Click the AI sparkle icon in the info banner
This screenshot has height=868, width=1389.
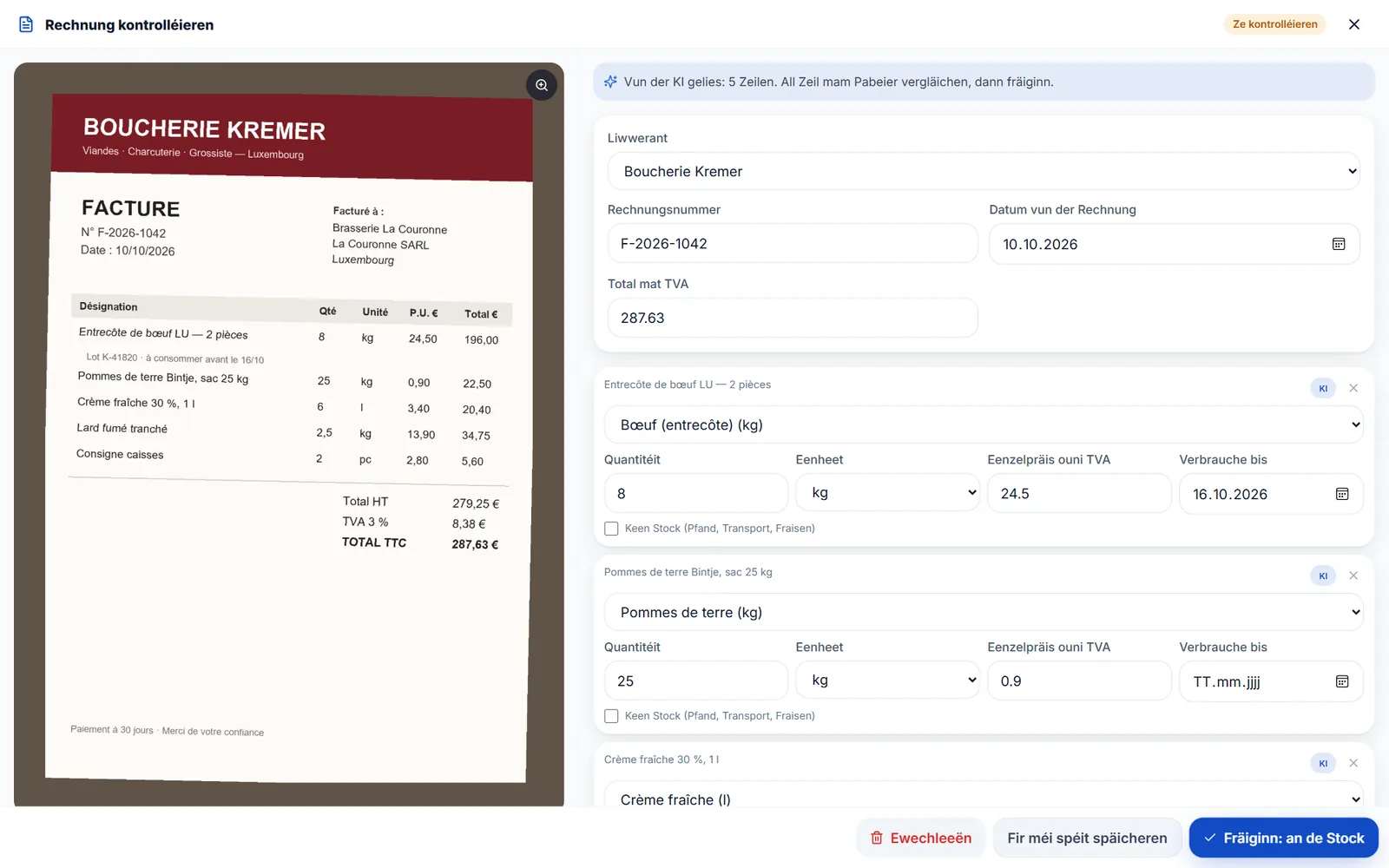(x=611, y=82)
